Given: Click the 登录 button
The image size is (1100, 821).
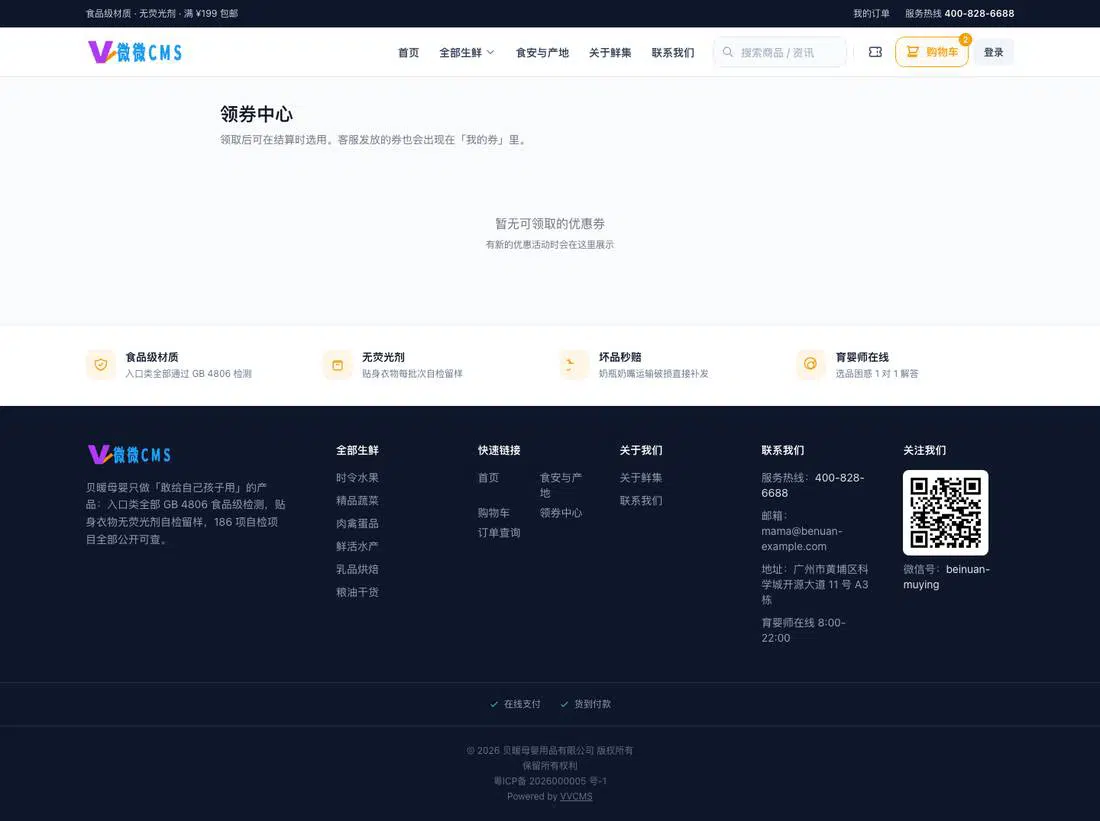Looking at the screenshot, I should click(x=993, y=52).
